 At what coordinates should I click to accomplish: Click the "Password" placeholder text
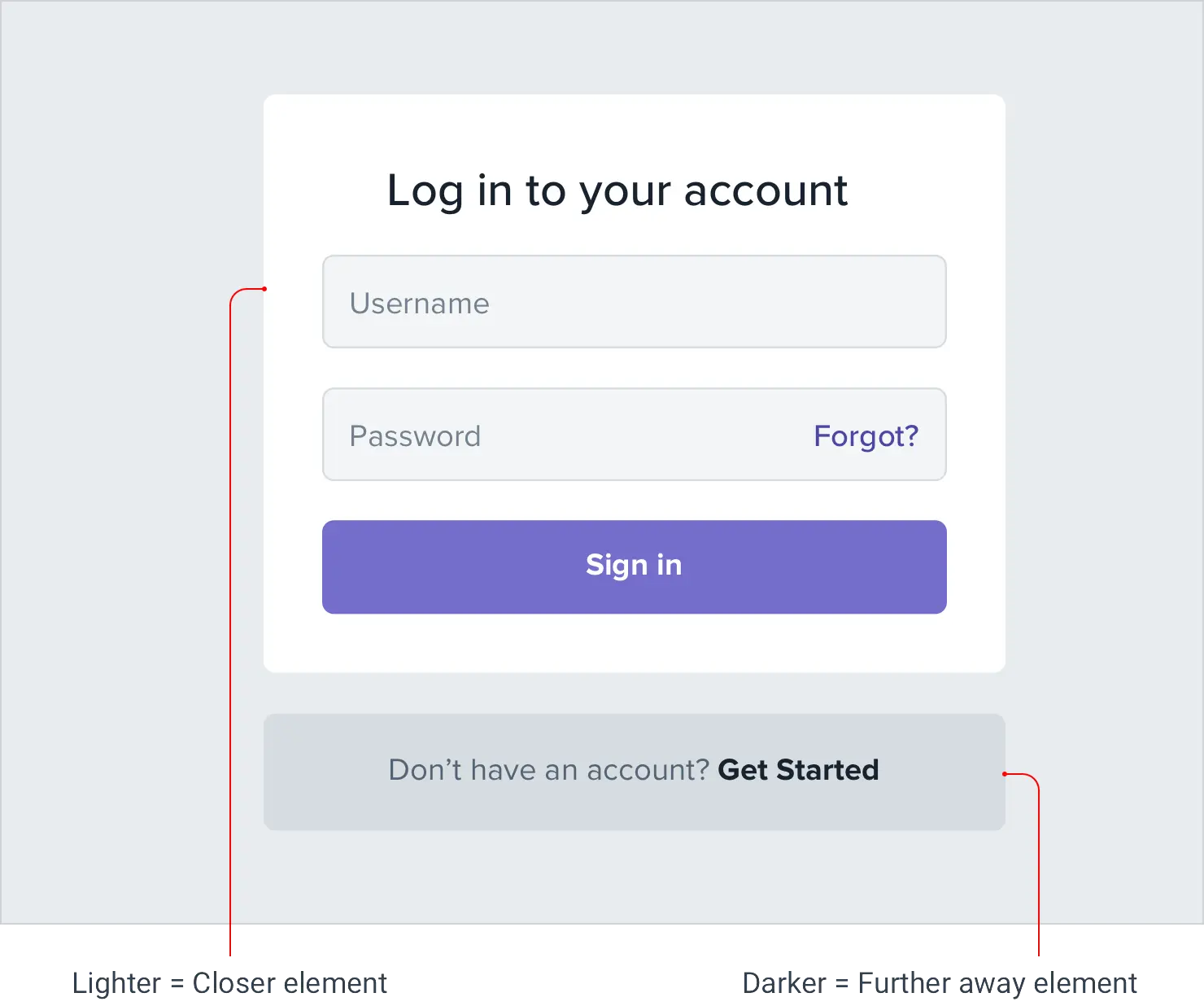[415, 436]
